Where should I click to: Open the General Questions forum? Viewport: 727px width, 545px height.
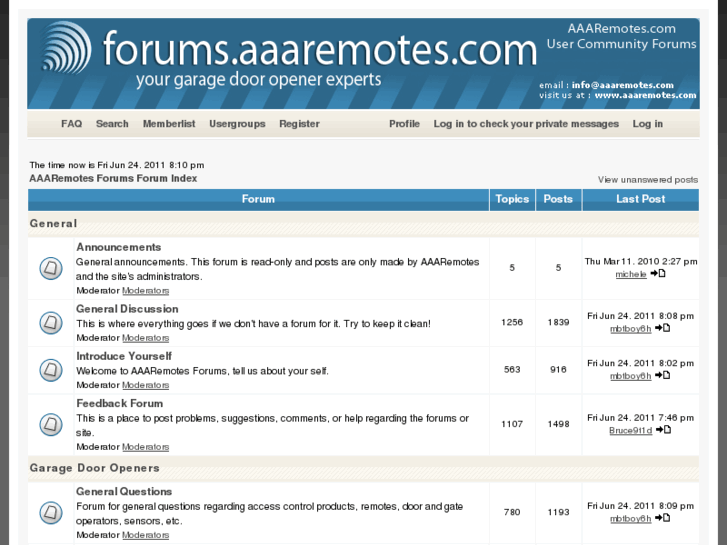124,492
